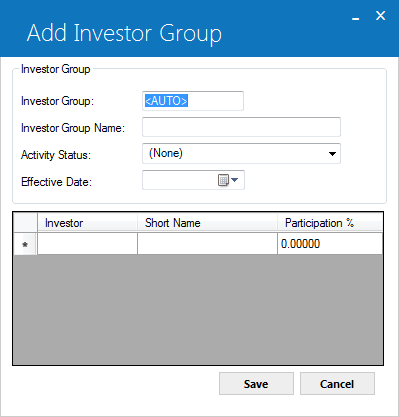399x417 pixels.
Task: Click the empty Short Name cell
Action: click(207, 244)
